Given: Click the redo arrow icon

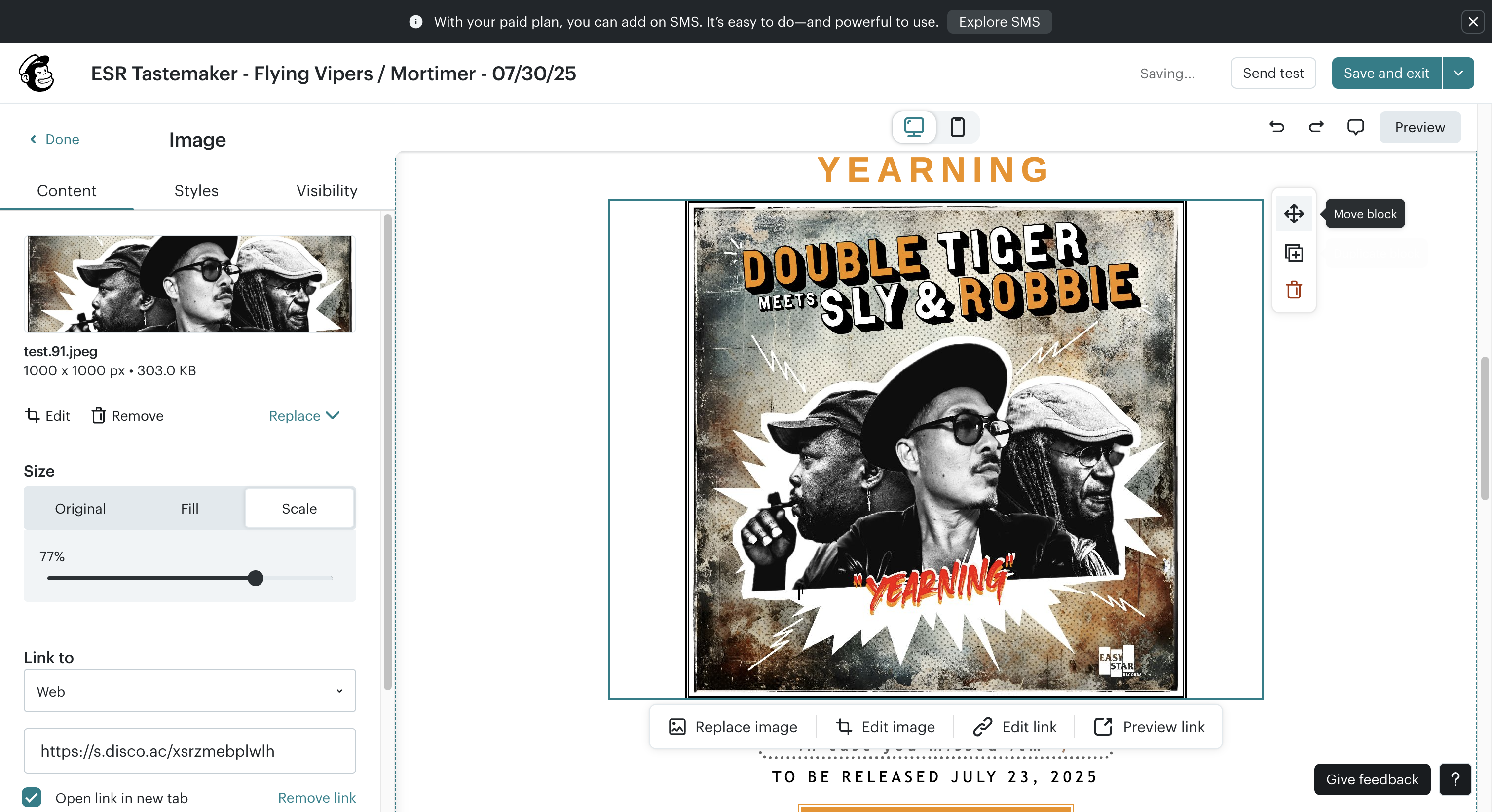Looking at the screenshot, I should [1316, 127].
